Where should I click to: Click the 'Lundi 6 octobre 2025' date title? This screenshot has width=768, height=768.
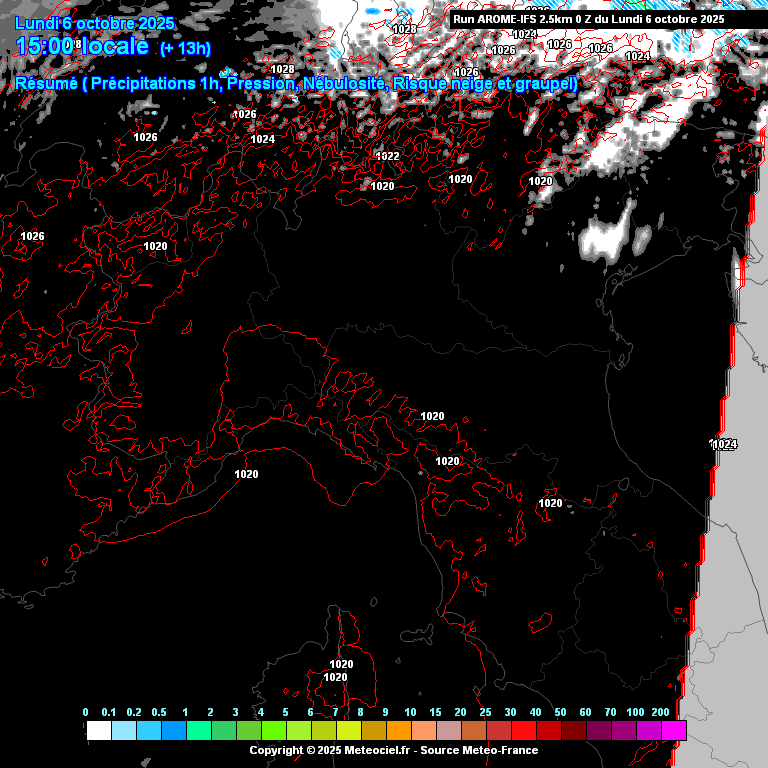pos(95,23)
